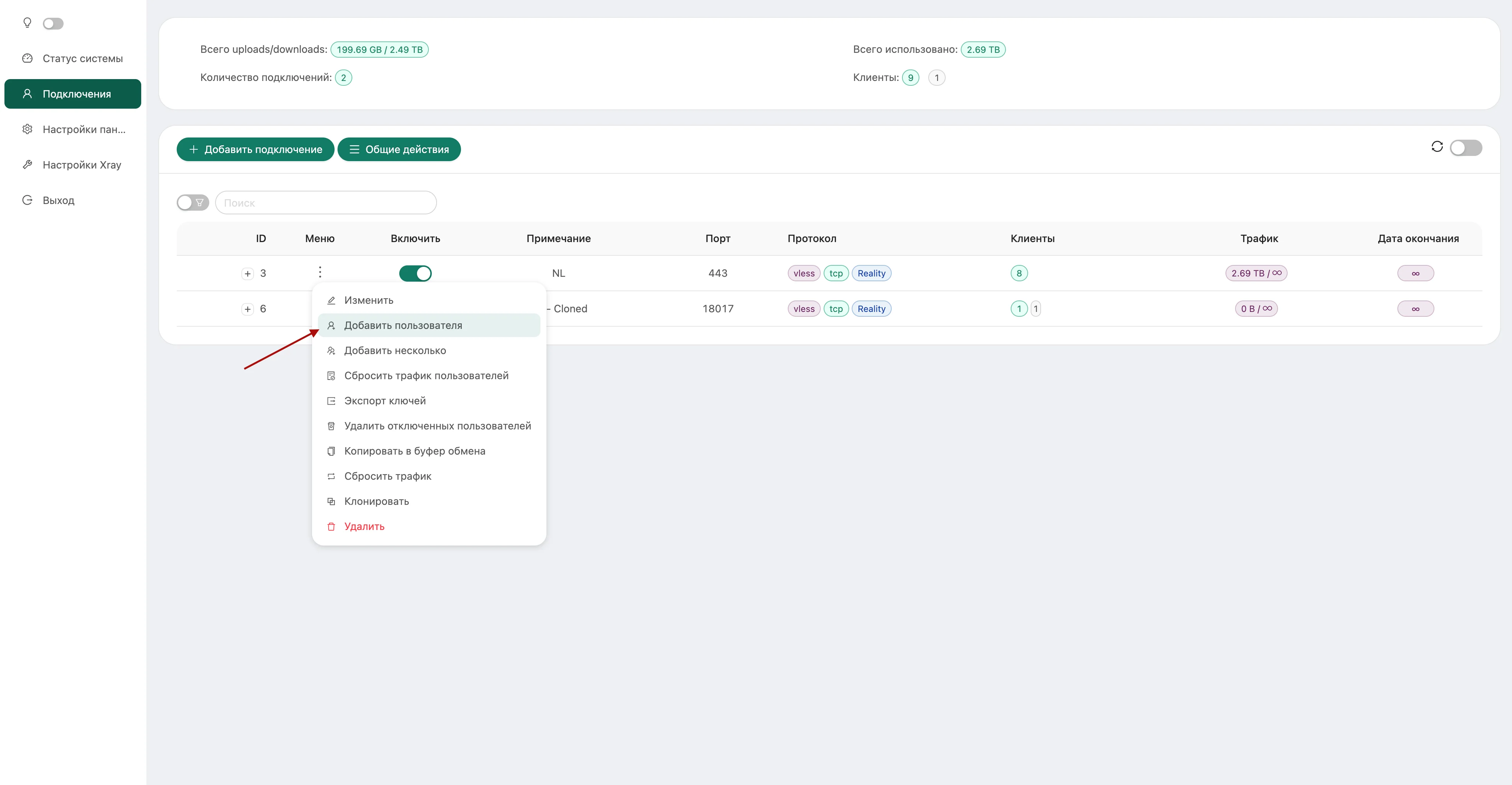Viewport: 1512px width, 785px height.
Task: Click the red trash icon next to Удалить
Action: [x=331, y=527]
